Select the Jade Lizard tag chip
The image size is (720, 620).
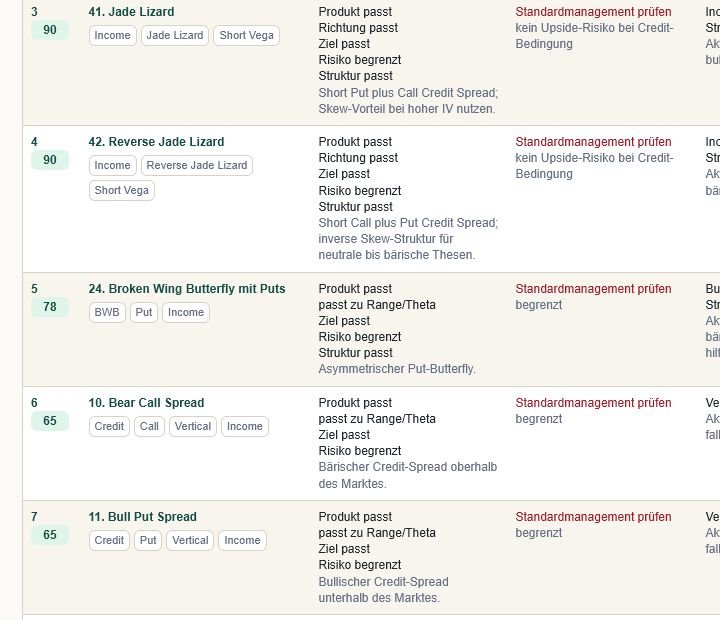[x=174, y=35]
